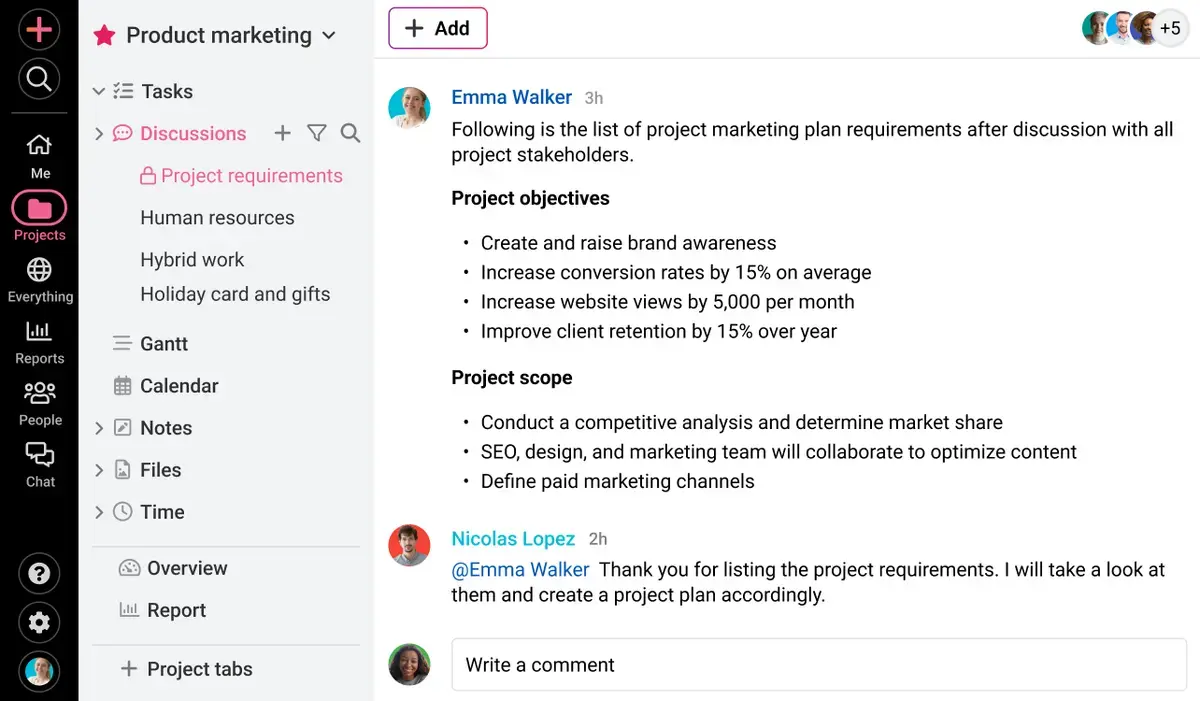Open the Product marketing project dropdown
The height and width of the screenshot is (701, 1200).
click(x=329, y=36)
